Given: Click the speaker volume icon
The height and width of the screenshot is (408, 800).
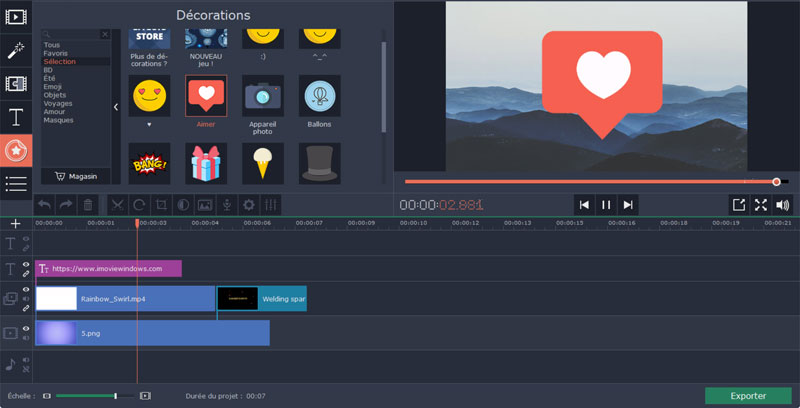Looking at the screenshot, I should click(x=782, y=205).
